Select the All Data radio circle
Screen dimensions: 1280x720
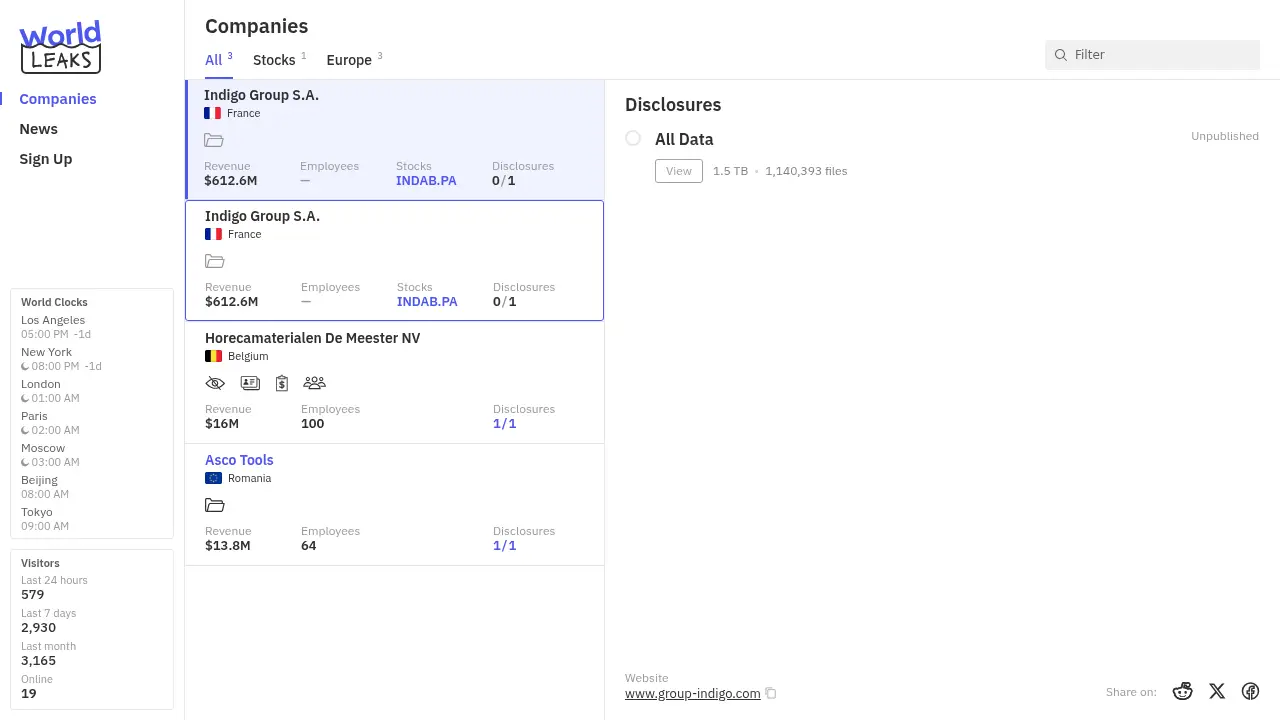pyautogui.click(x=633, y=138)
